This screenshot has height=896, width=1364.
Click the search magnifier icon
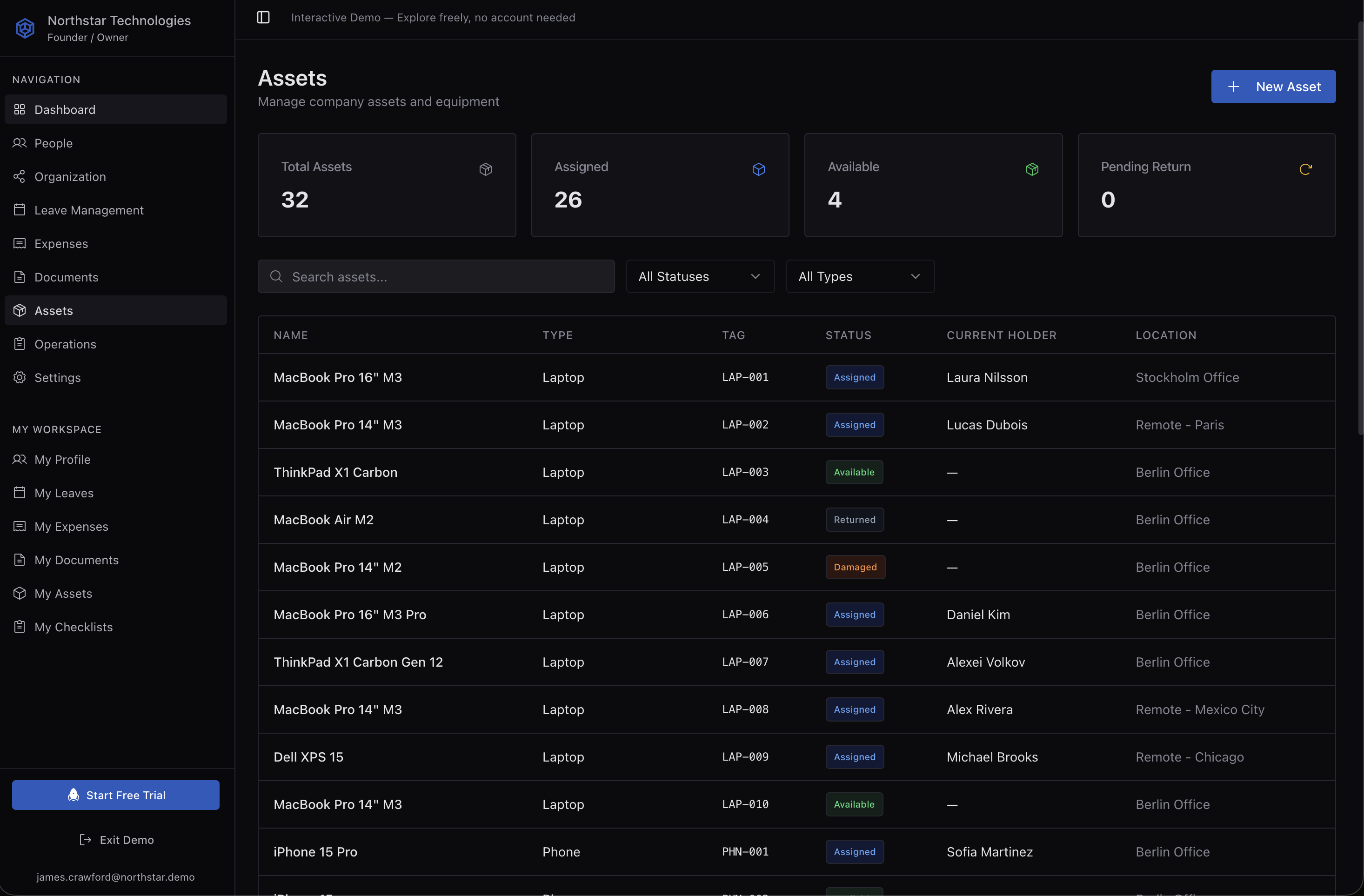click(x=276, y=276)
